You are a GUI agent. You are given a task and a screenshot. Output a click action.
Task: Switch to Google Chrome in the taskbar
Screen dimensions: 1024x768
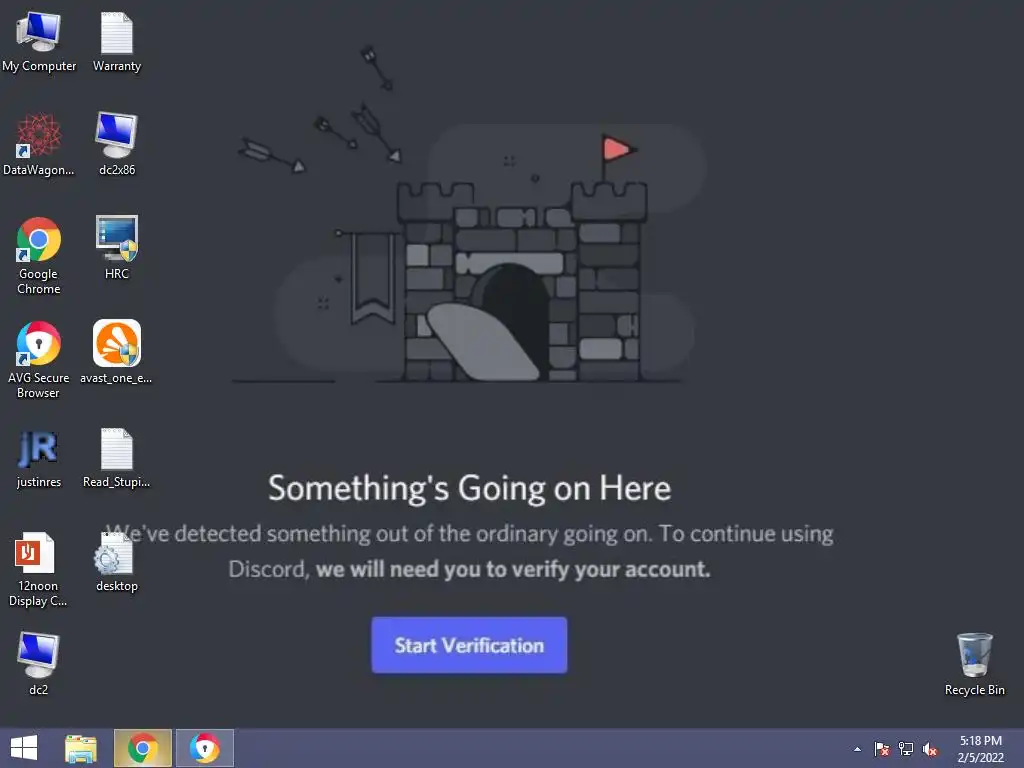tap(142, 748)
